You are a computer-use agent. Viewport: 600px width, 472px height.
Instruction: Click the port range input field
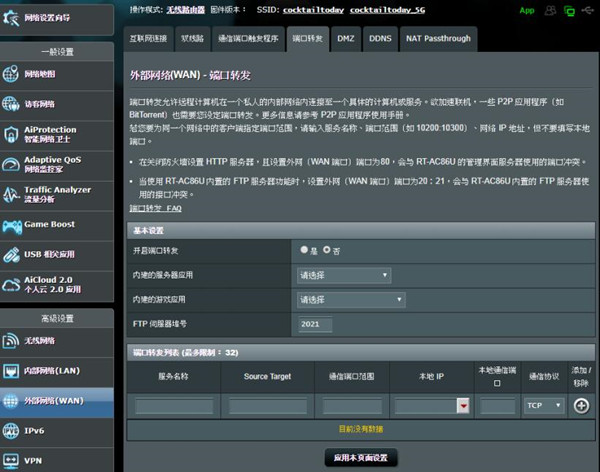point(352,406)
